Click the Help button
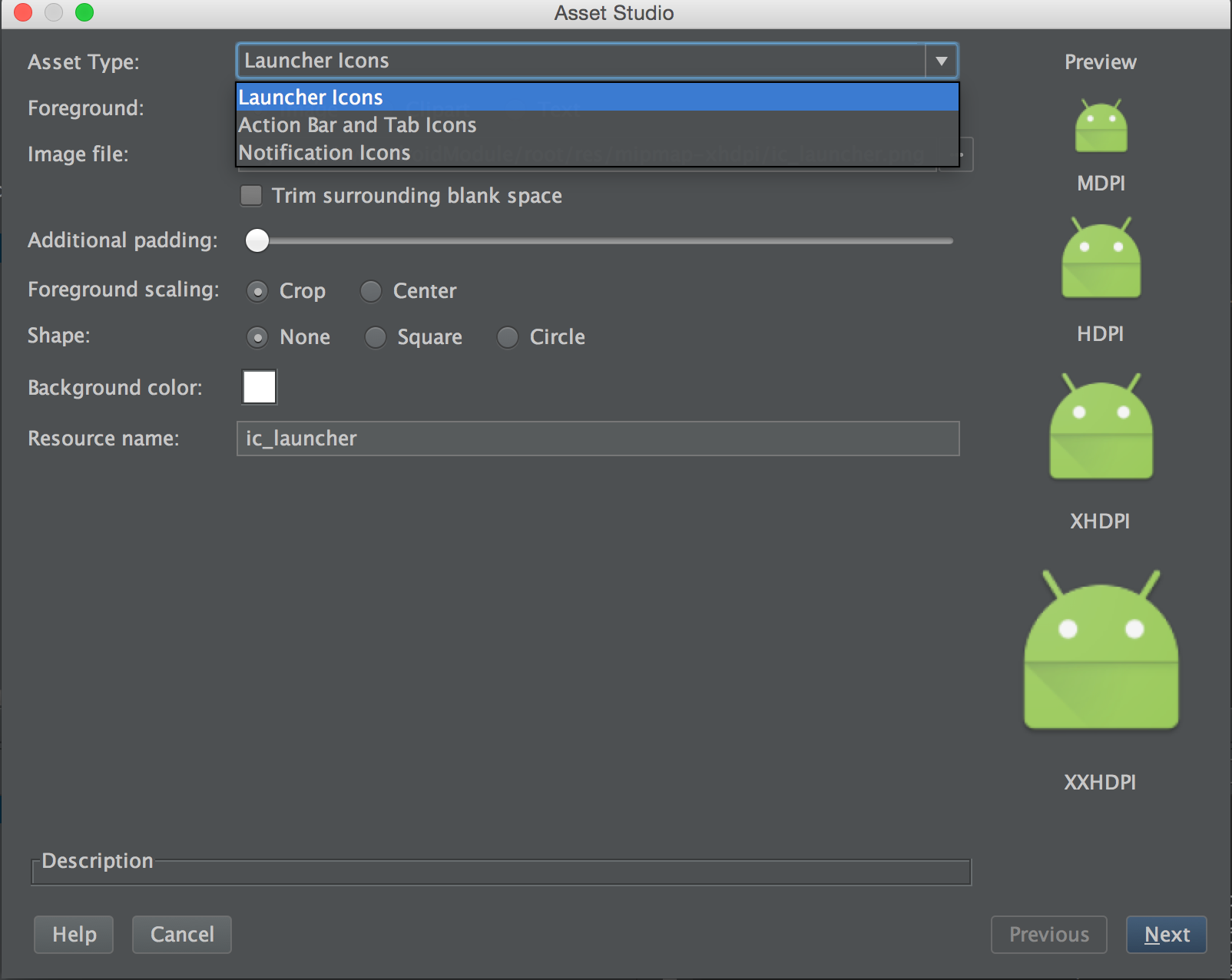 coord(74,935)
